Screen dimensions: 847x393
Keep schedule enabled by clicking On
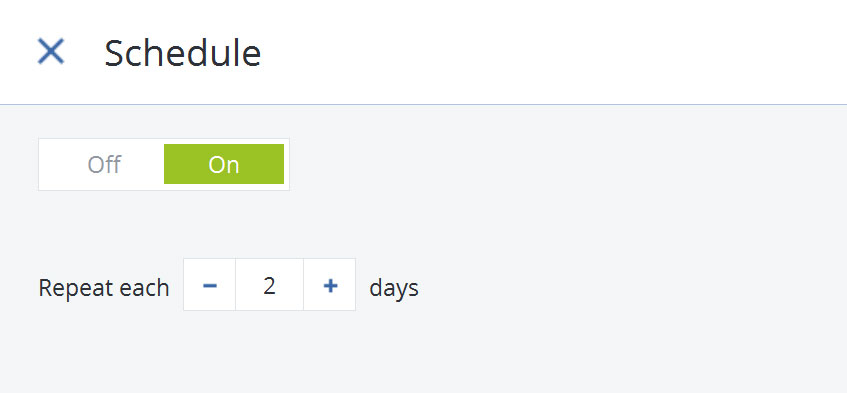224,164
